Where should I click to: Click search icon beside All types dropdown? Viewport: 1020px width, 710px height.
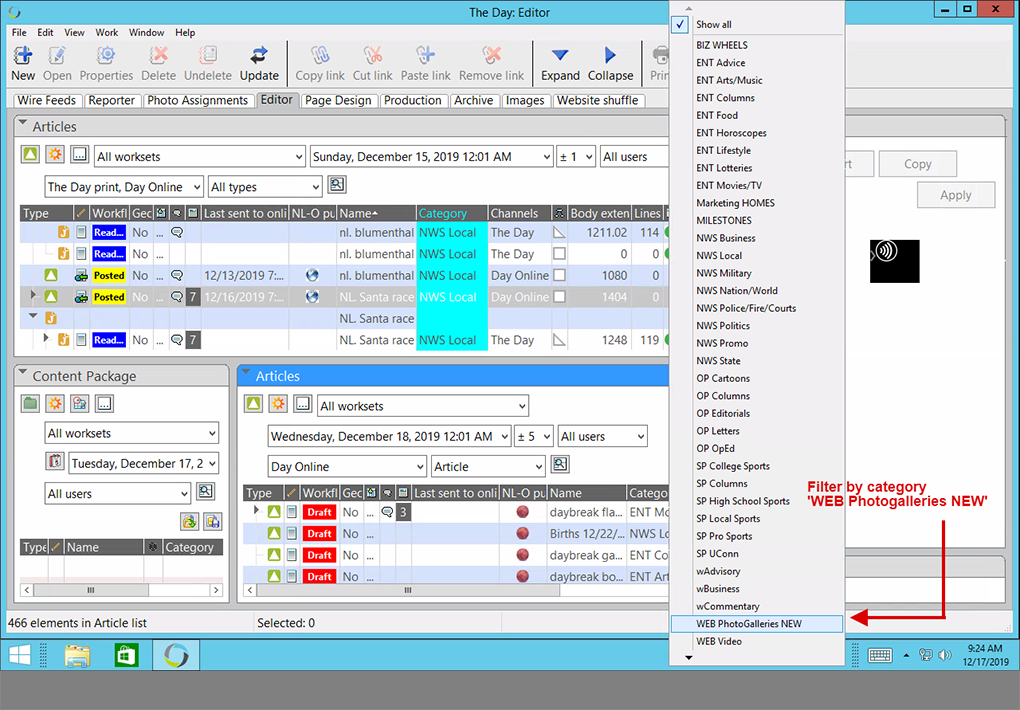tap(336, 185)
